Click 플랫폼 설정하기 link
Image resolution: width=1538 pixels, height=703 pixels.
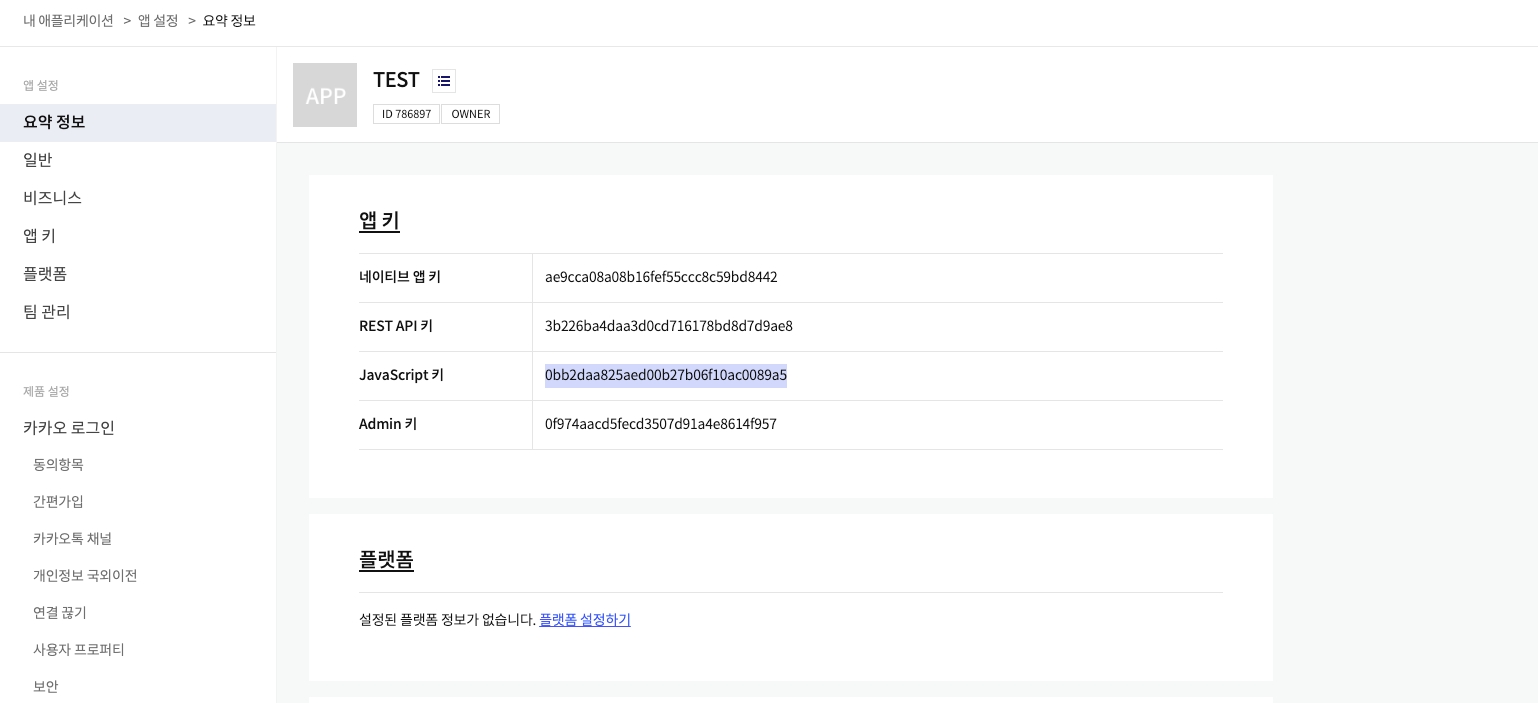click(585, 620)
